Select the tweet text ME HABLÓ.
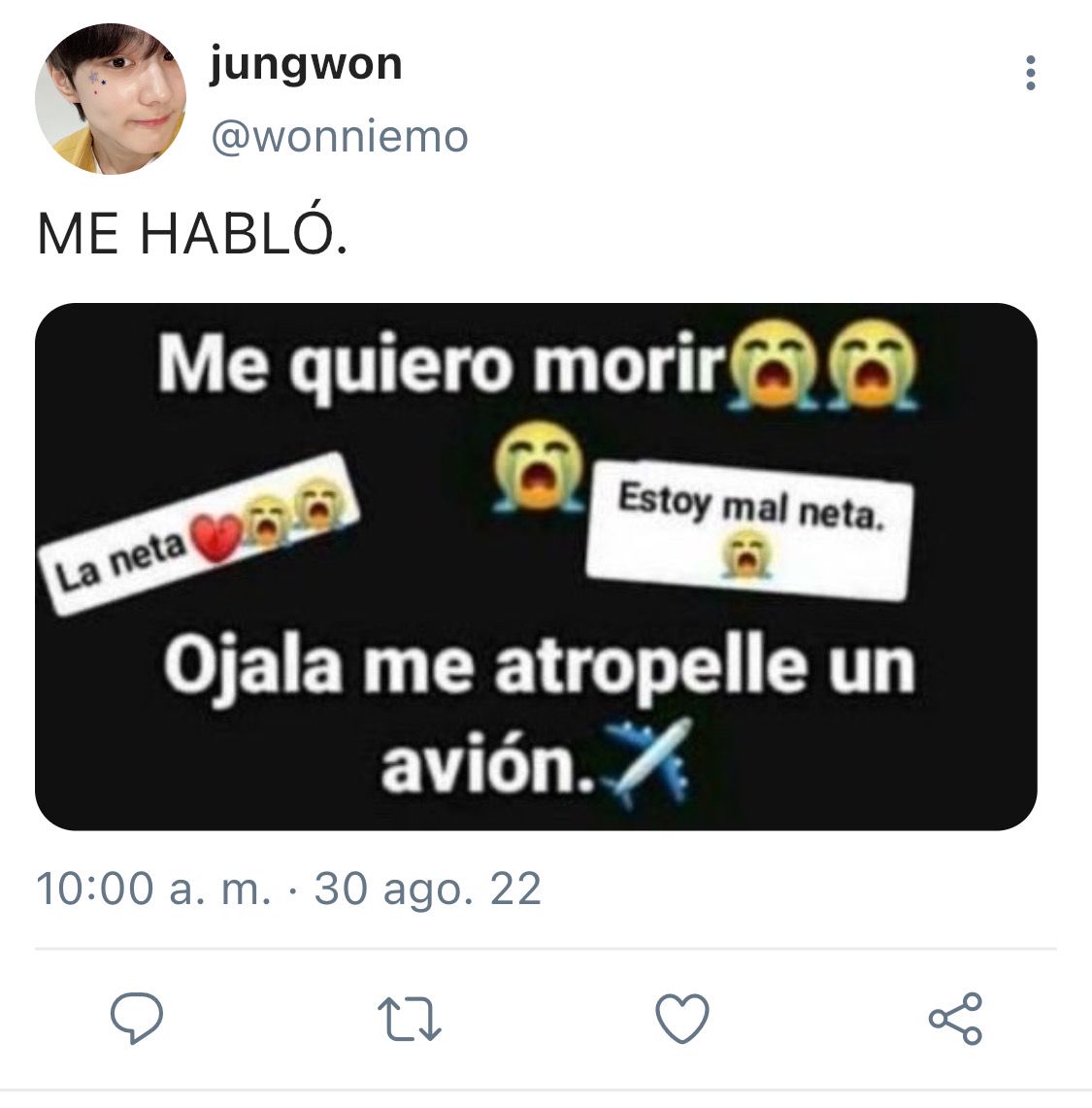Viewport: 1092px width, 1108px height. pos(193,232)
